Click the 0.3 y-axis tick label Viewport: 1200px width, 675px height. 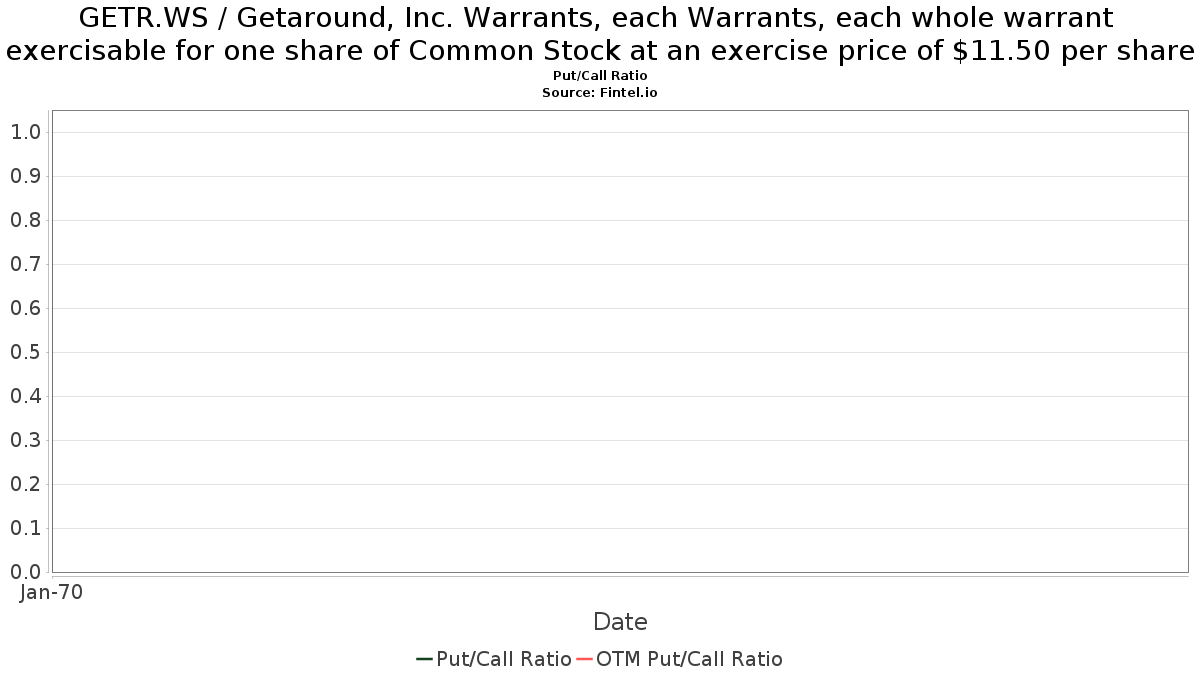point(25,440)
